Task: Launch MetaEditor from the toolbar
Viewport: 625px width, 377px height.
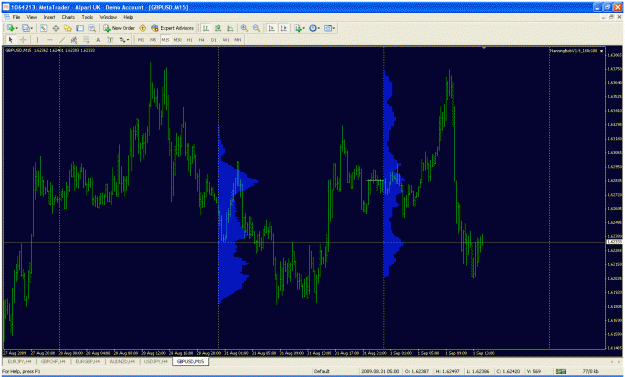Action: (142, 28)
